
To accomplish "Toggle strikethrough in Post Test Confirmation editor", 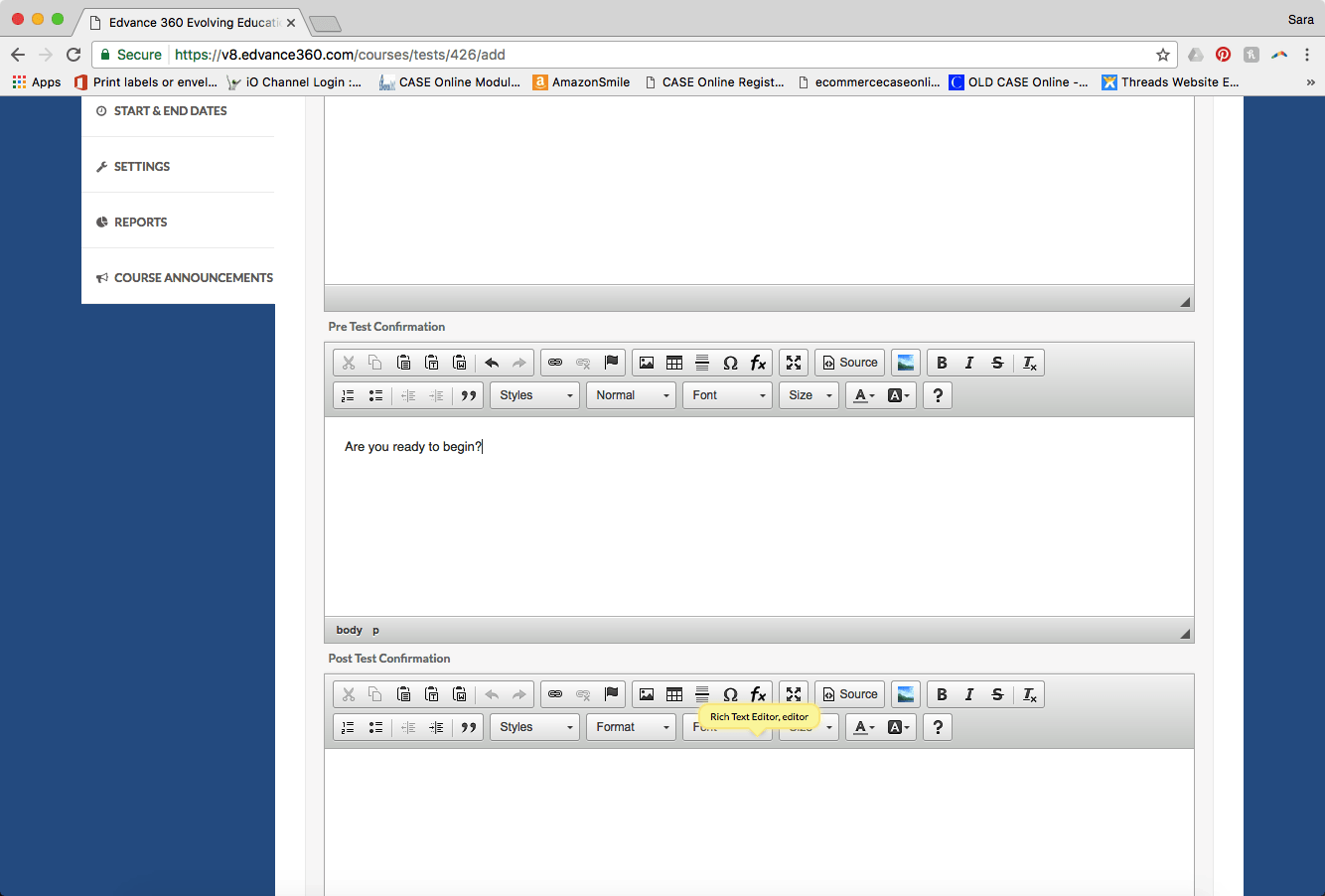I will point(997,694).
